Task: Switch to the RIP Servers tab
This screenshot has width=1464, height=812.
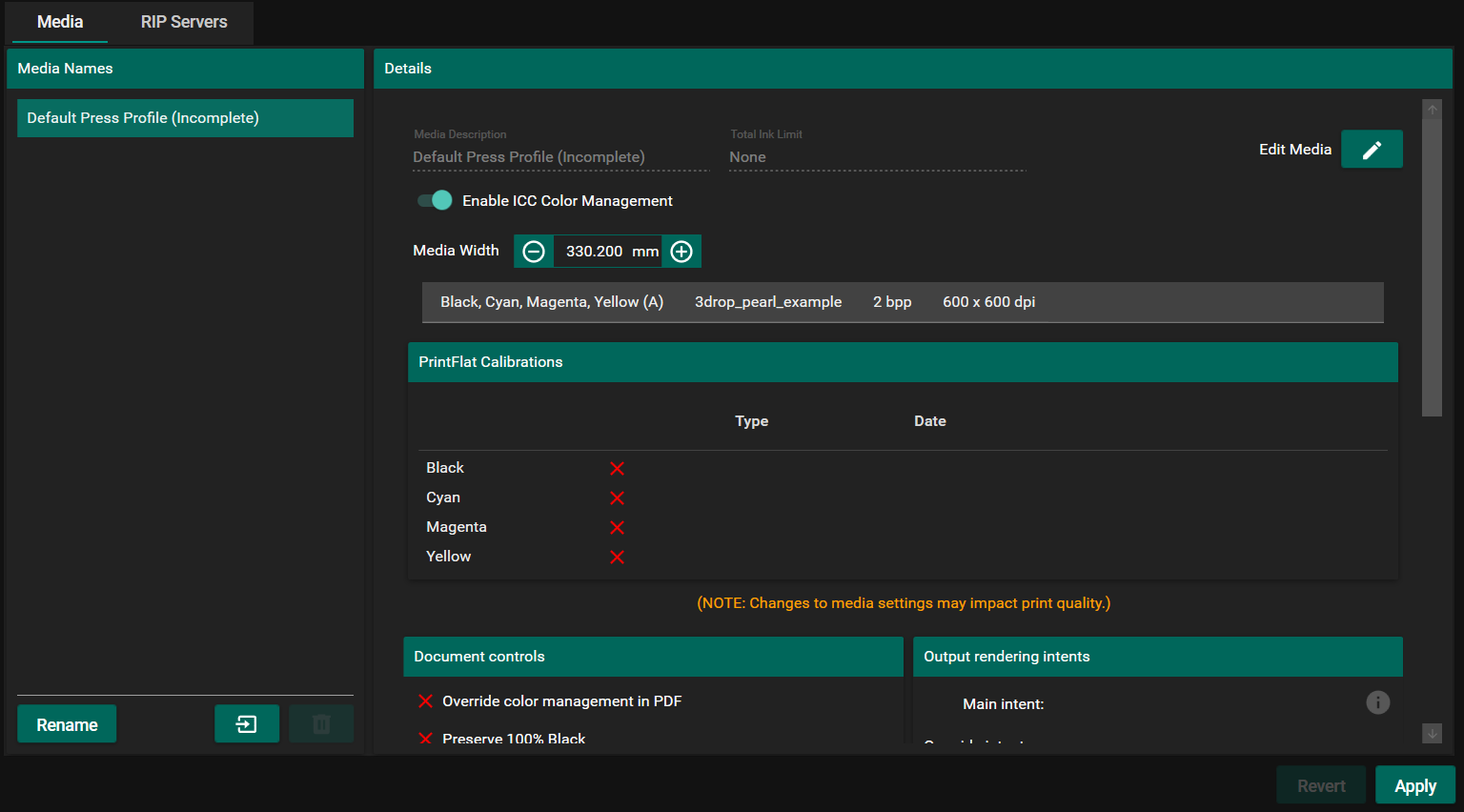Action: (184, 22)
